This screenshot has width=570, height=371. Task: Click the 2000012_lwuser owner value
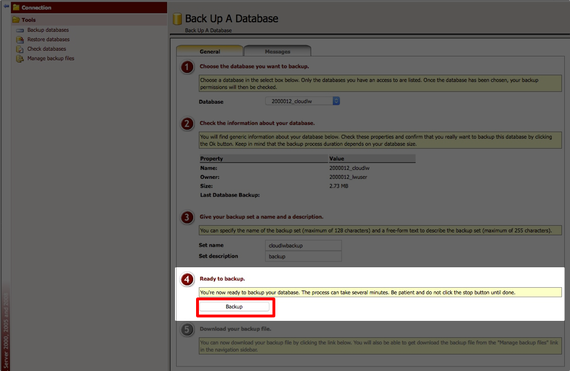pyautogui.click(x=348, y=177)
